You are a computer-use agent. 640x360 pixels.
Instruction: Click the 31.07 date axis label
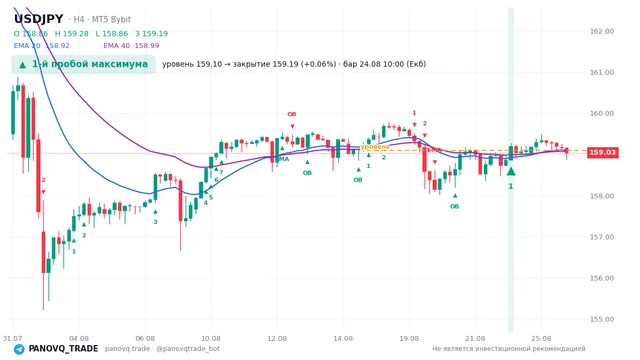[x=12, y=338]
